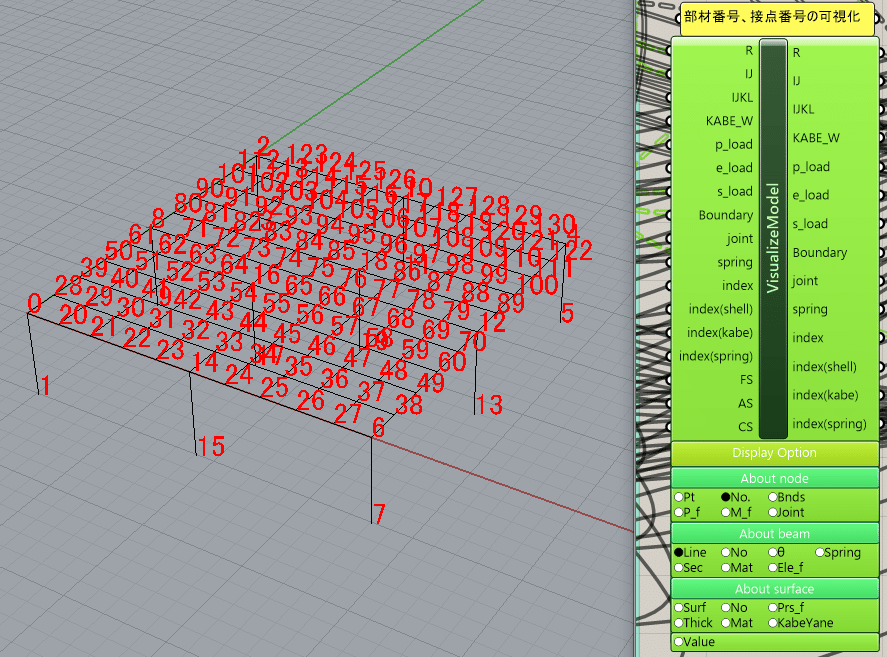This screenshot has height=657, width=887.
Task: Select the Thick radio option
Action: click(679, 623)
